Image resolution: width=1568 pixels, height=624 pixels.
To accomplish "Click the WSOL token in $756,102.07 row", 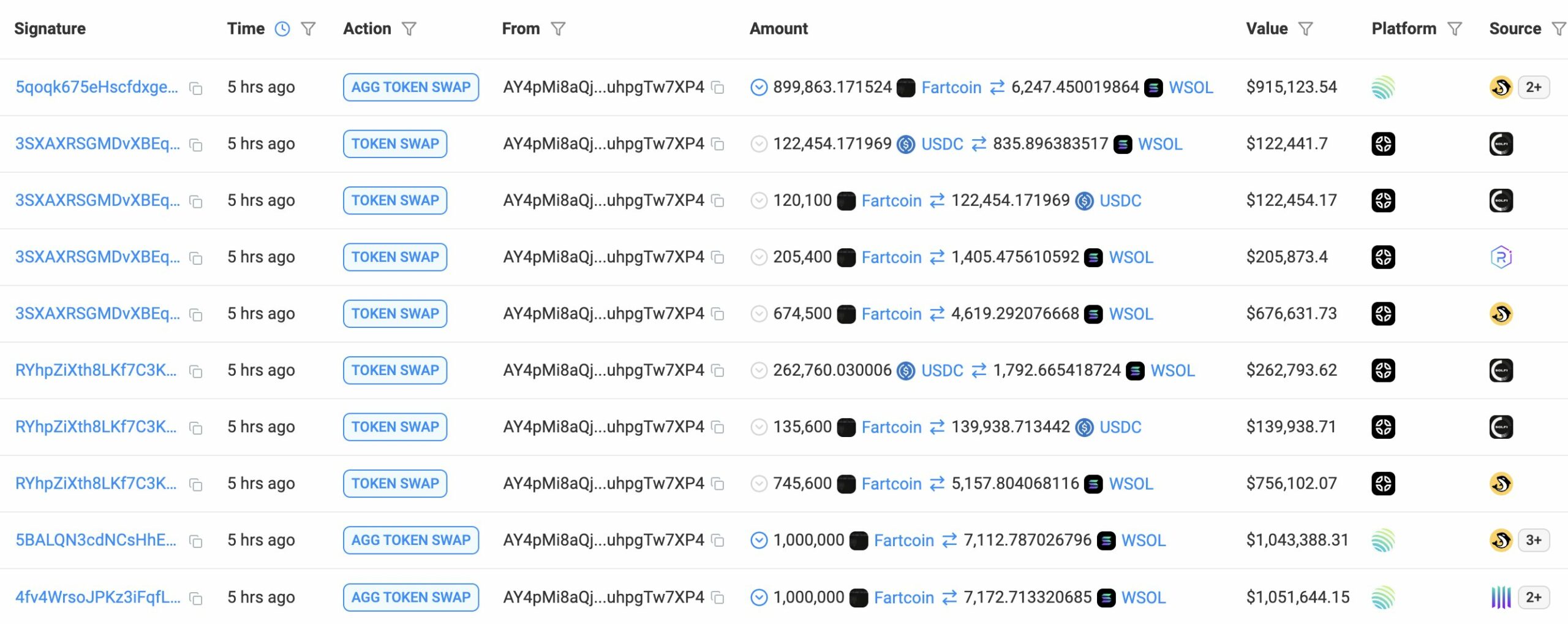I will (x=1131, y=484).
